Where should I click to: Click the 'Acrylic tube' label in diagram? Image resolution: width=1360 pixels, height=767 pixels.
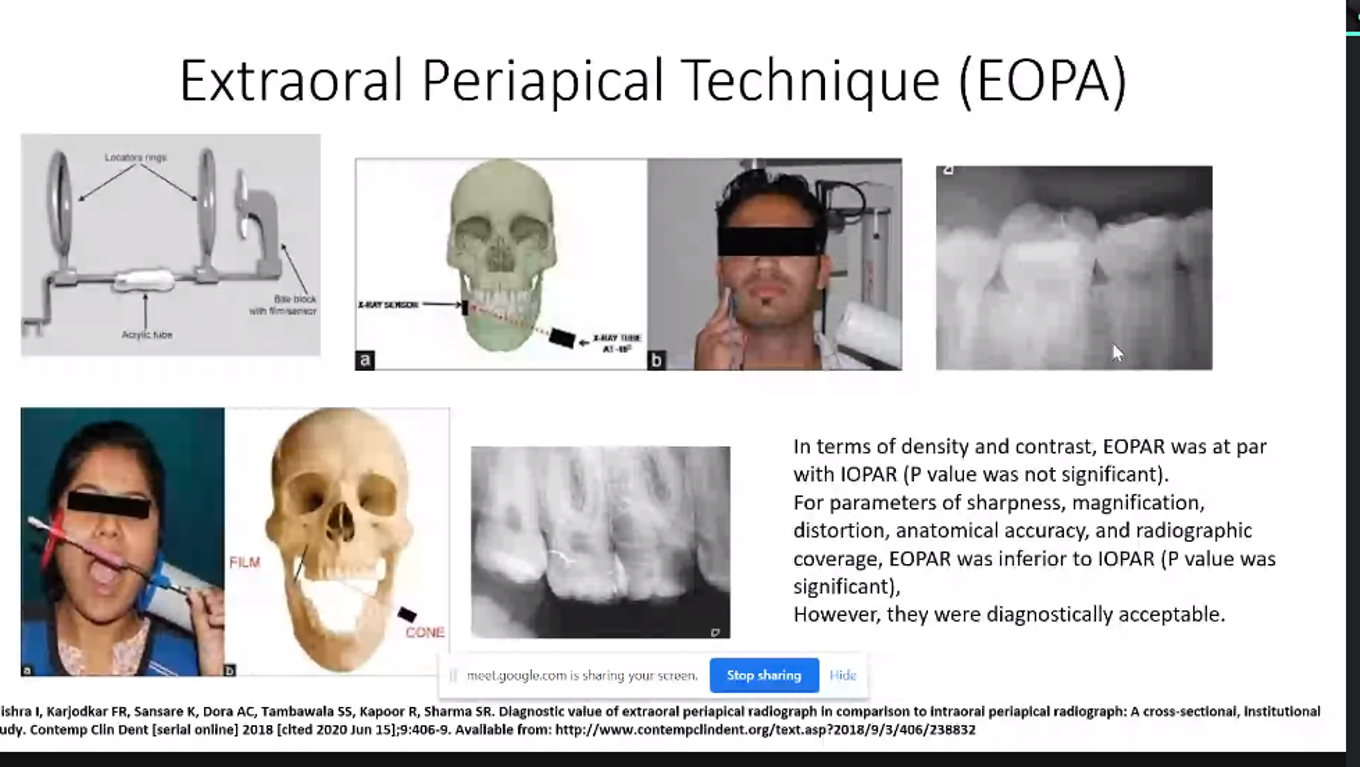147,335
